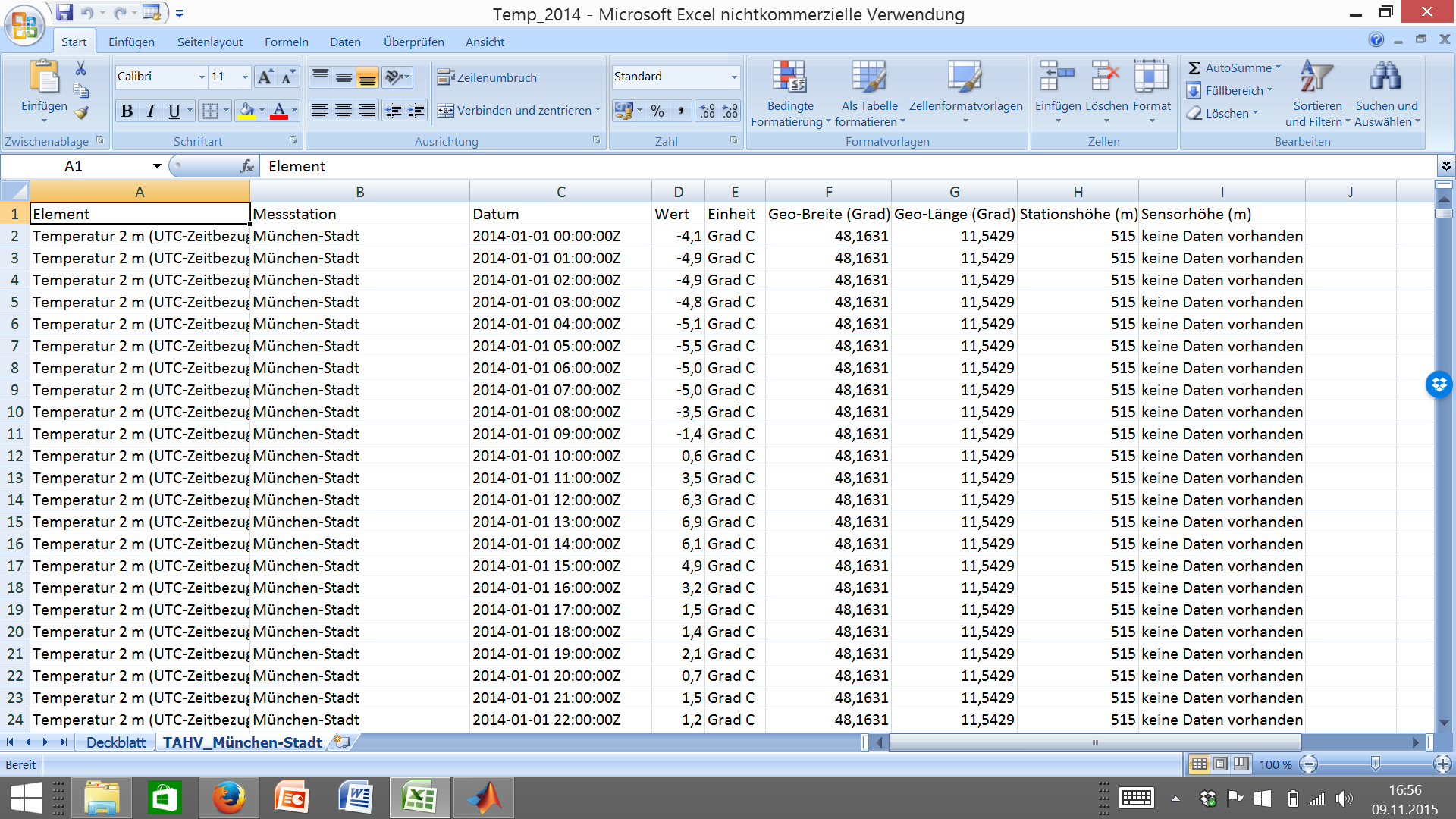Screen dimensions: 1456x819
Task: Click the zoom slider handle
Action: pyautogui.click(x=1376, y=764)
